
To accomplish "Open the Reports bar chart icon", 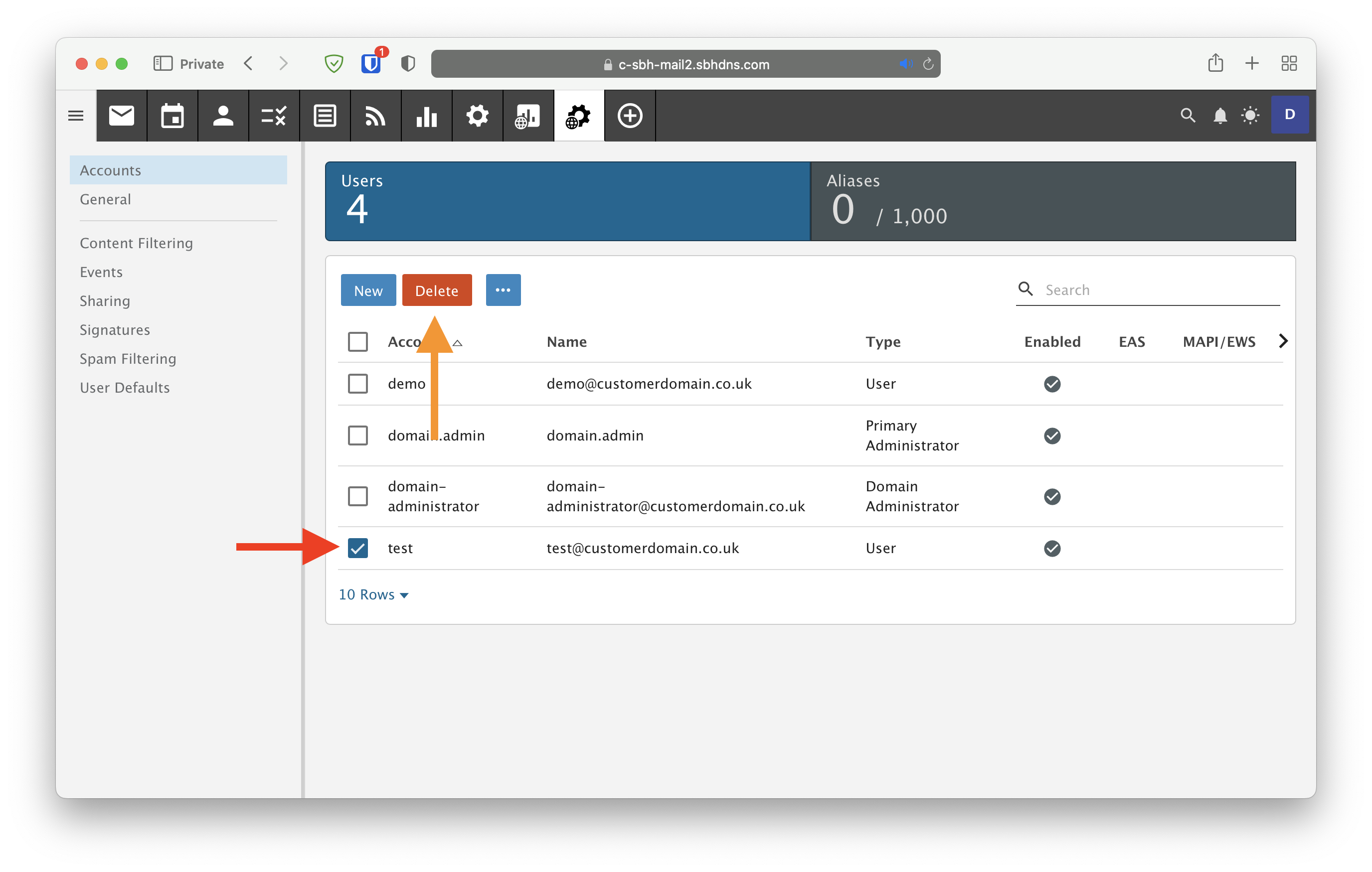I will (426, 116).
